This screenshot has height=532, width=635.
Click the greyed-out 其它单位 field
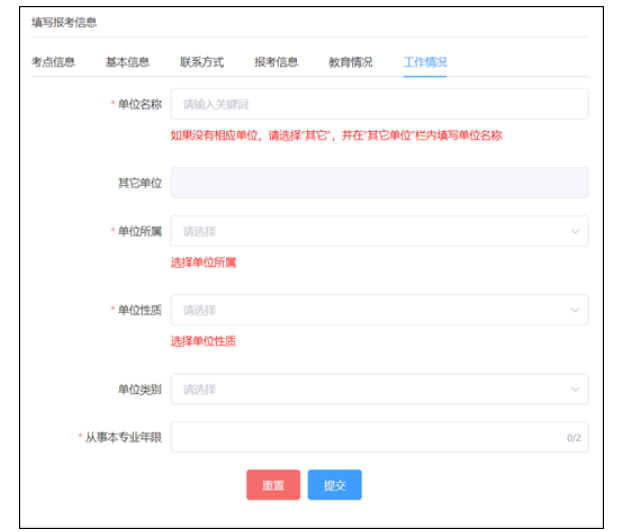379,183
